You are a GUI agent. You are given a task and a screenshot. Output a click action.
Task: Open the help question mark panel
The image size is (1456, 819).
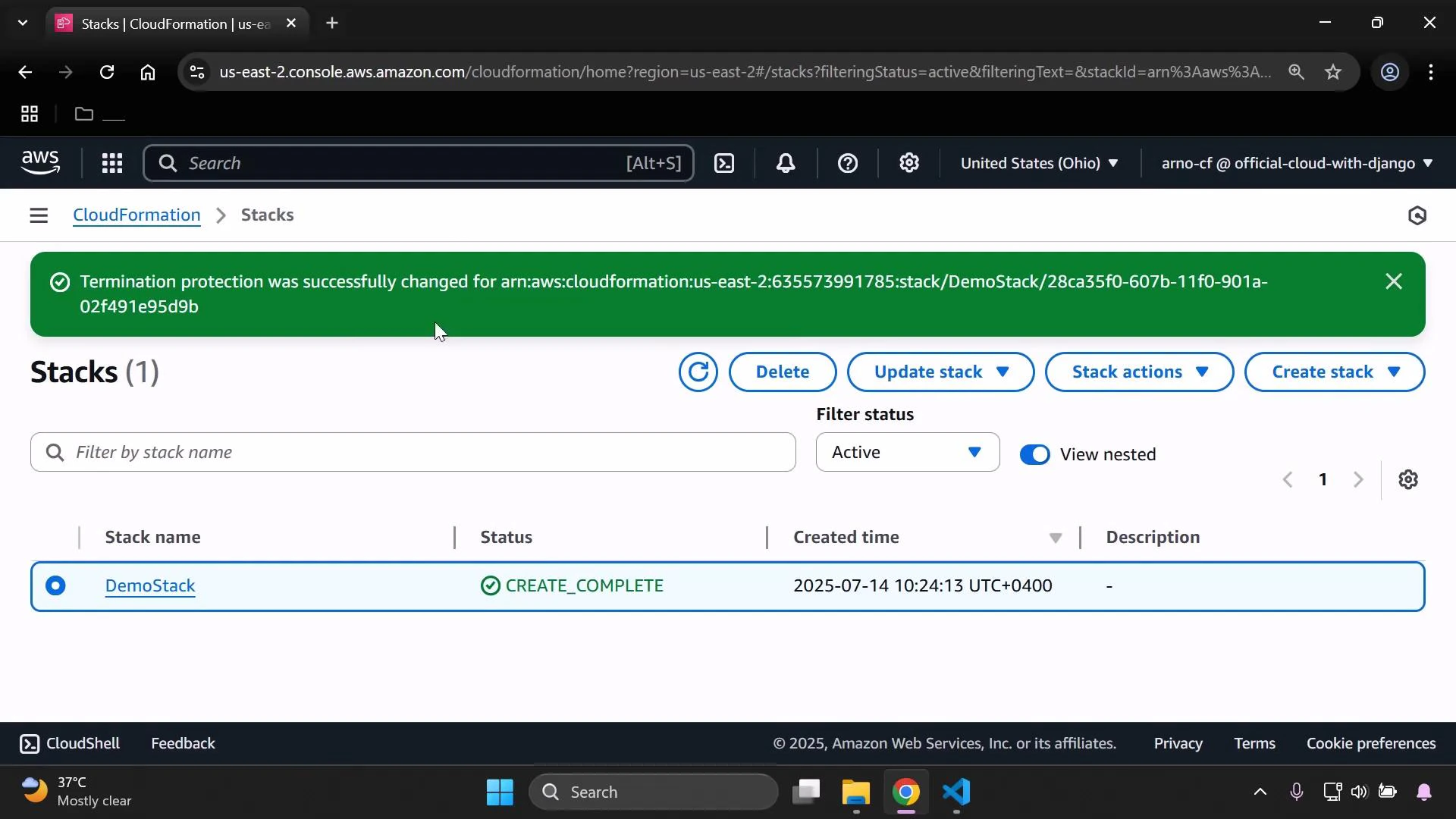847,163
